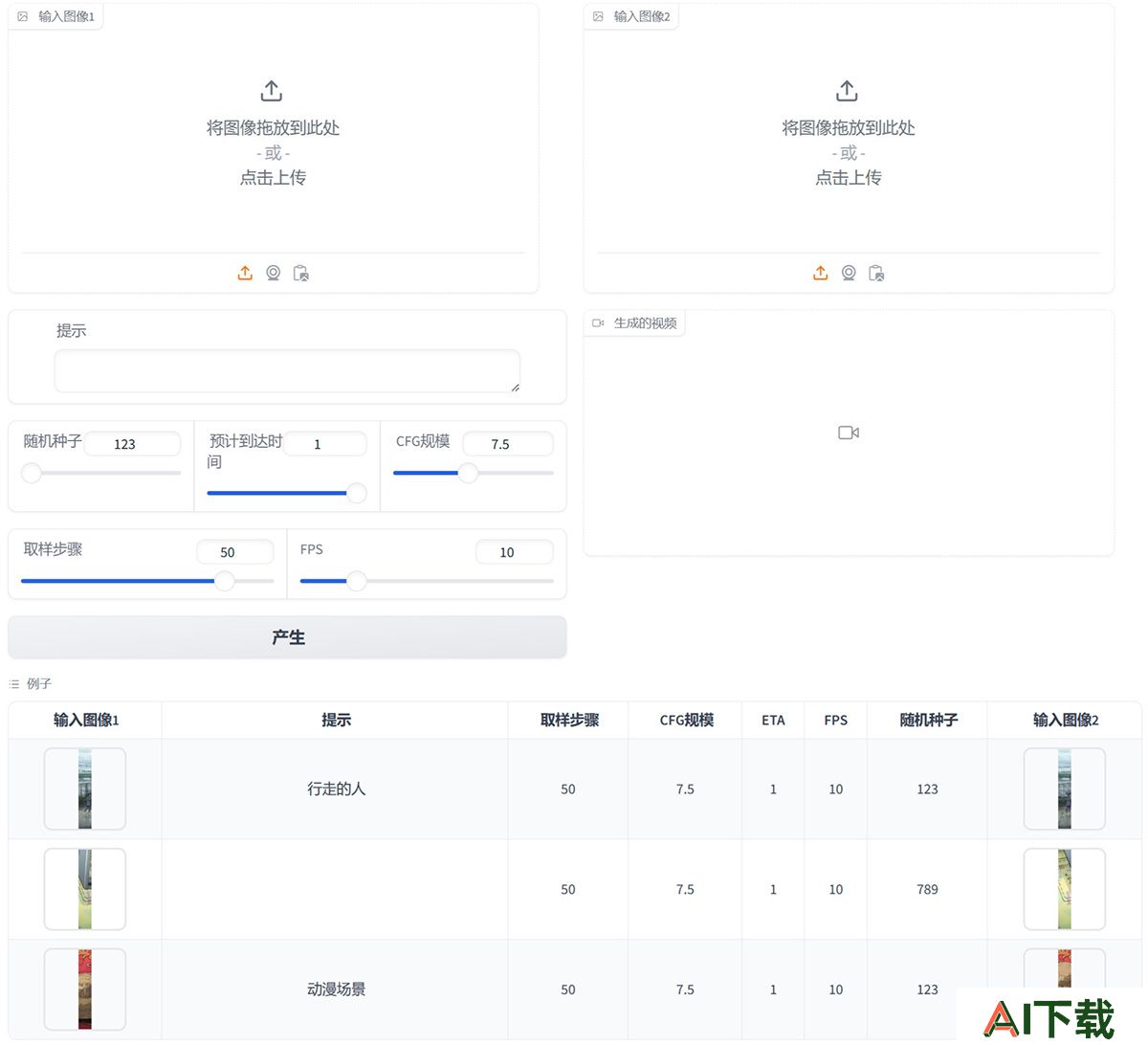Select 输入图像1 thumbnail in 行走的人 example row
Viewport: 1148px width, 1045px height.
(x=85, y=789)
